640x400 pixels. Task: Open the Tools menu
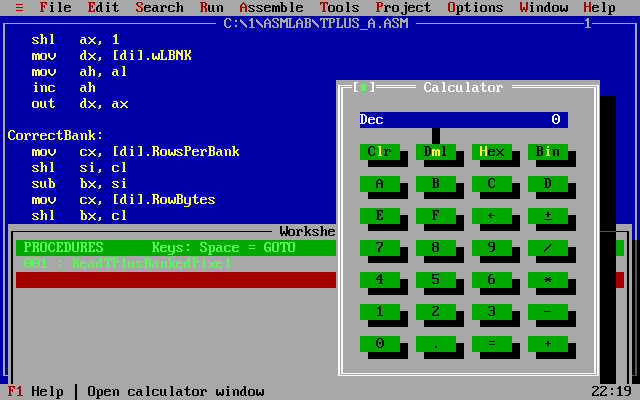pyautogui.click(x=339, y=7)
